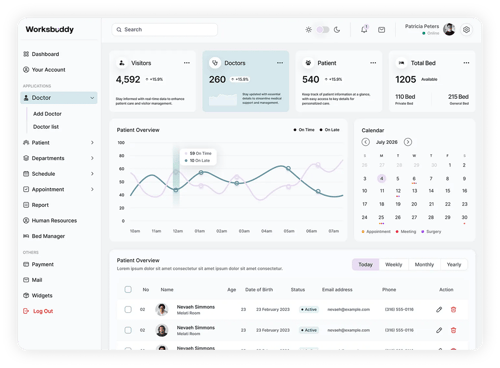Switch to the Monthly tab

coord(424,264)
